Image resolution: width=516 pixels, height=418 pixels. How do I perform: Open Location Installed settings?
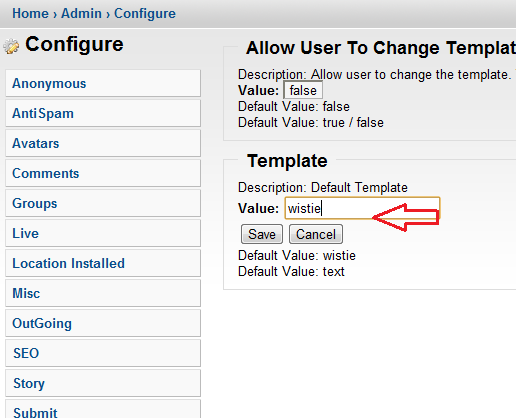(103, 263)
